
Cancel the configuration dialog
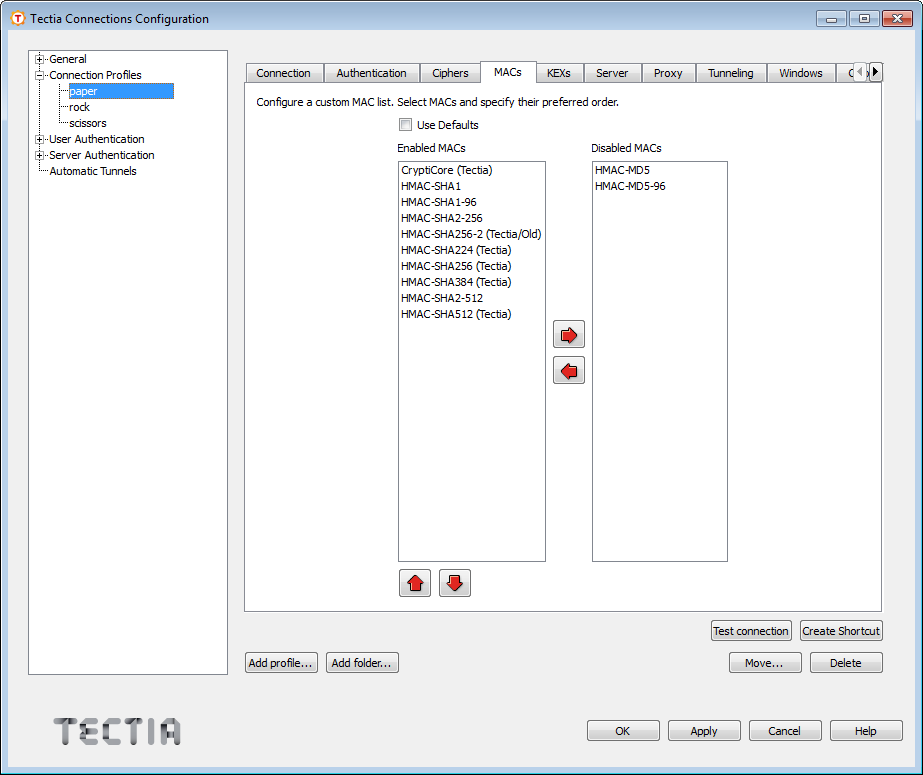click(x=785, y=731)
